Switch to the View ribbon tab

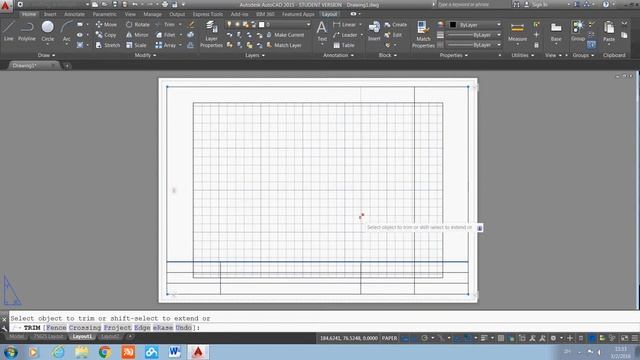coord(130,14)
